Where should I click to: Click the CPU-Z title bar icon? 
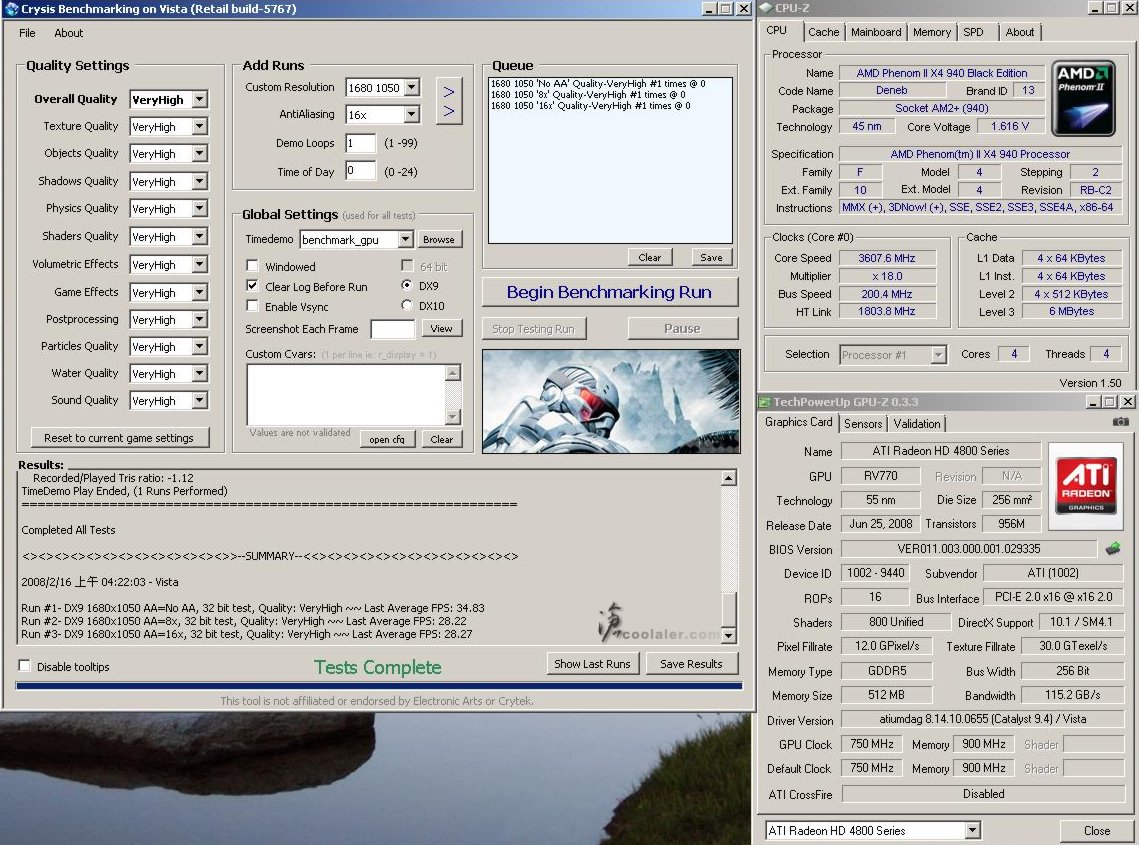766,8
